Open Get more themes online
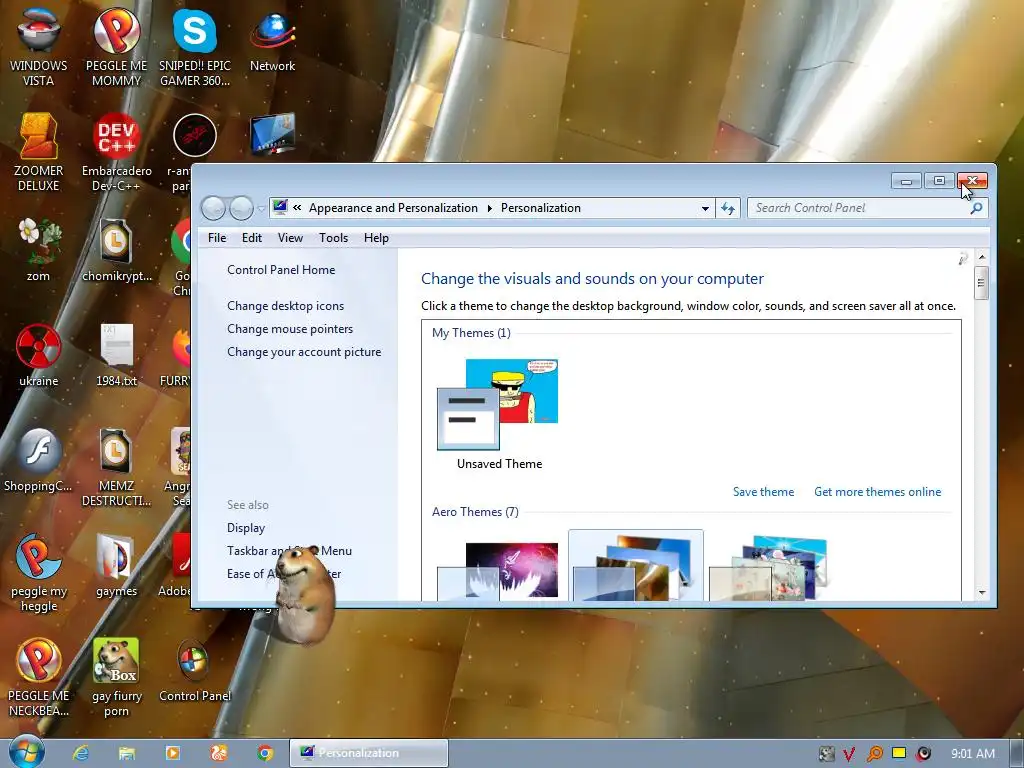 pyautogui.click(x=877, y=492)
